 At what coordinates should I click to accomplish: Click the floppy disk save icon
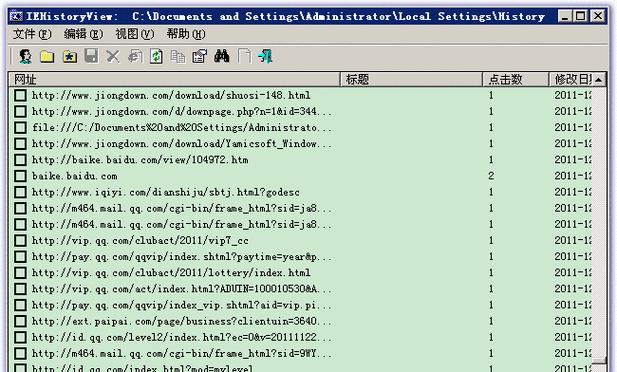91,56
